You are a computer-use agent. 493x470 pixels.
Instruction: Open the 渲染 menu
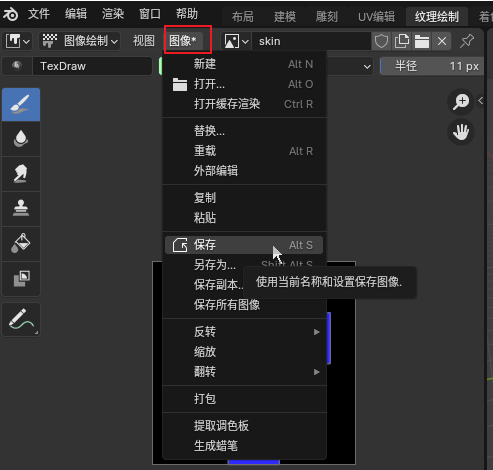coord(113,14)
